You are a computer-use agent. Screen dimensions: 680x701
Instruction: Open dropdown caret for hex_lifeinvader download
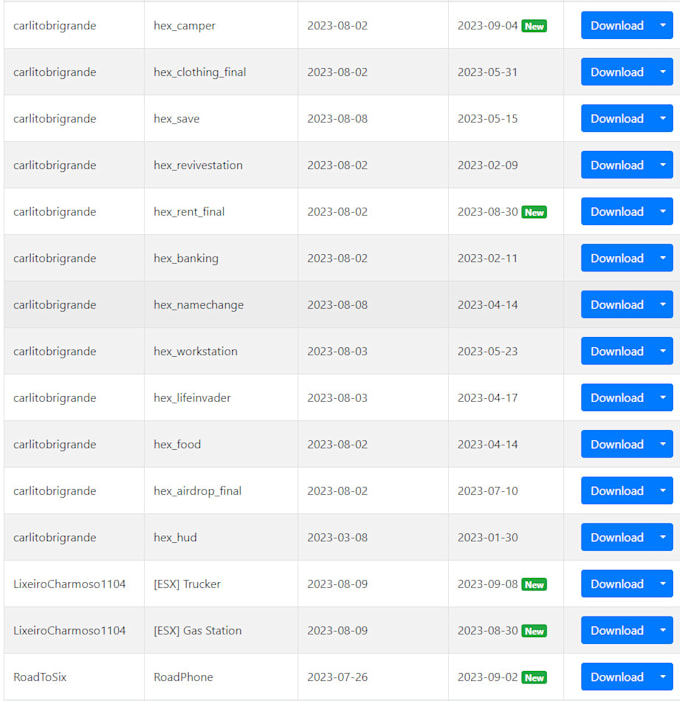(663, 397)
